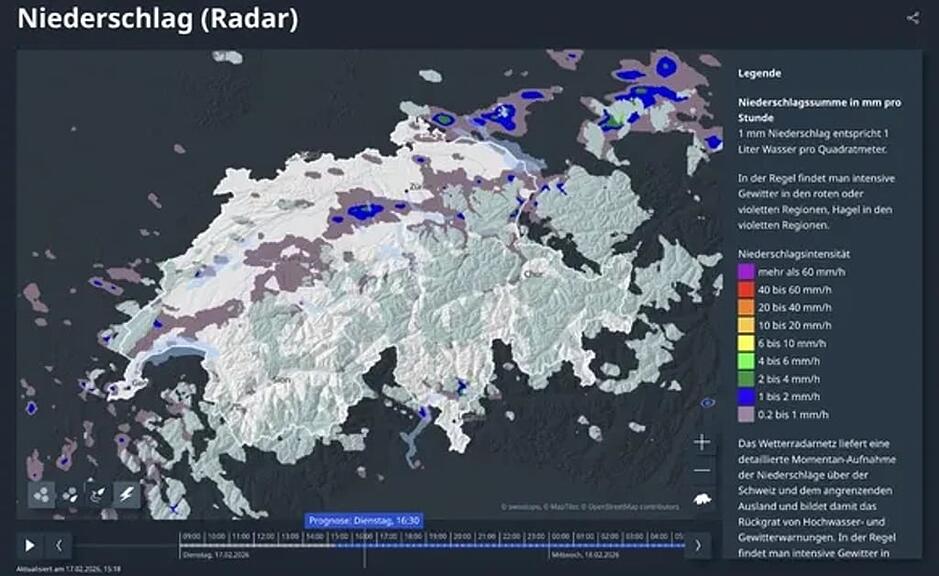Zoom in on the map with plus
The image size is (939, 576).
[x=703, y=441]
